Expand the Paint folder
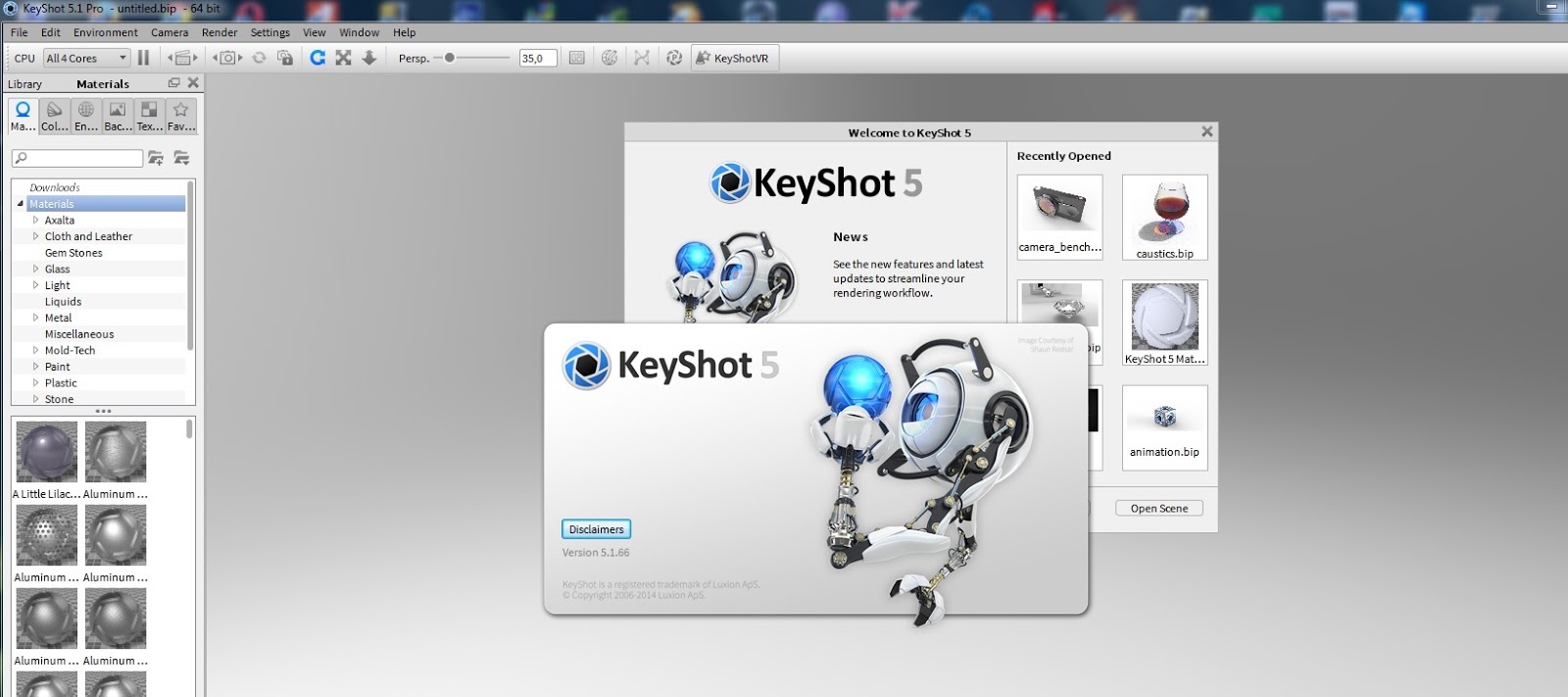Screen dimensions: 1568x697 tap(36, 367)
